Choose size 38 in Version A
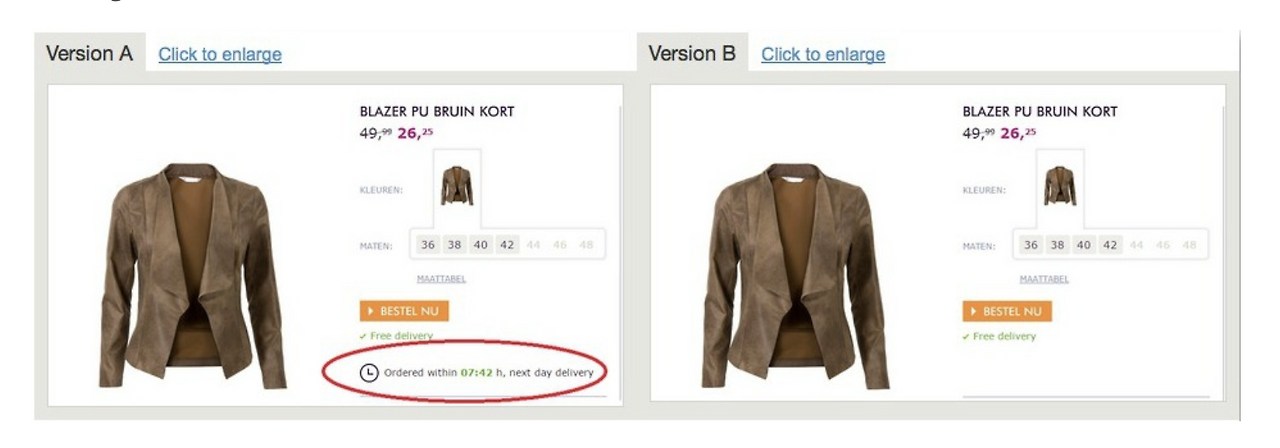This screenshot has width=1280, height=448. [x=455, y=244]
